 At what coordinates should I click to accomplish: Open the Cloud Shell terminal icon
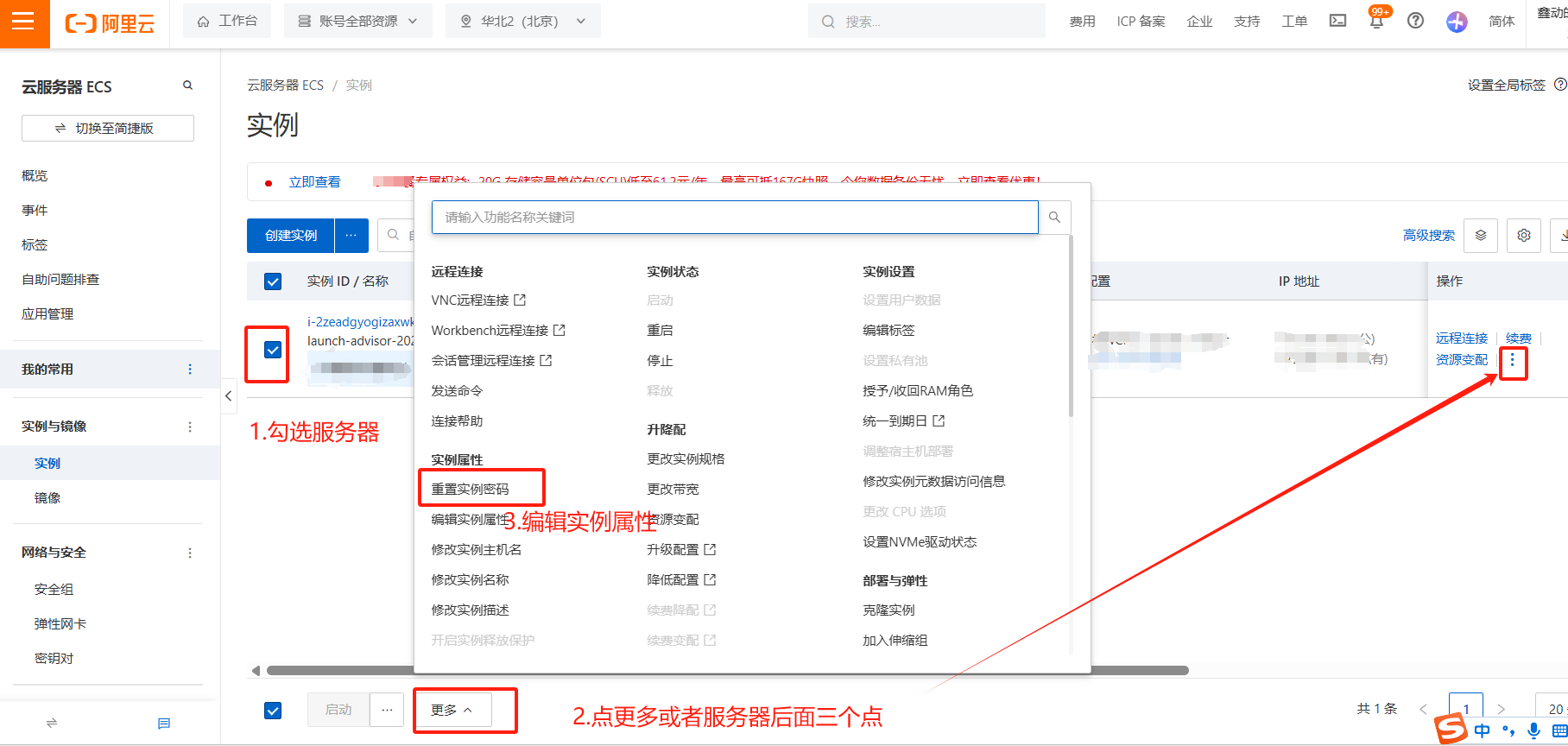(x=1337, y=21)
